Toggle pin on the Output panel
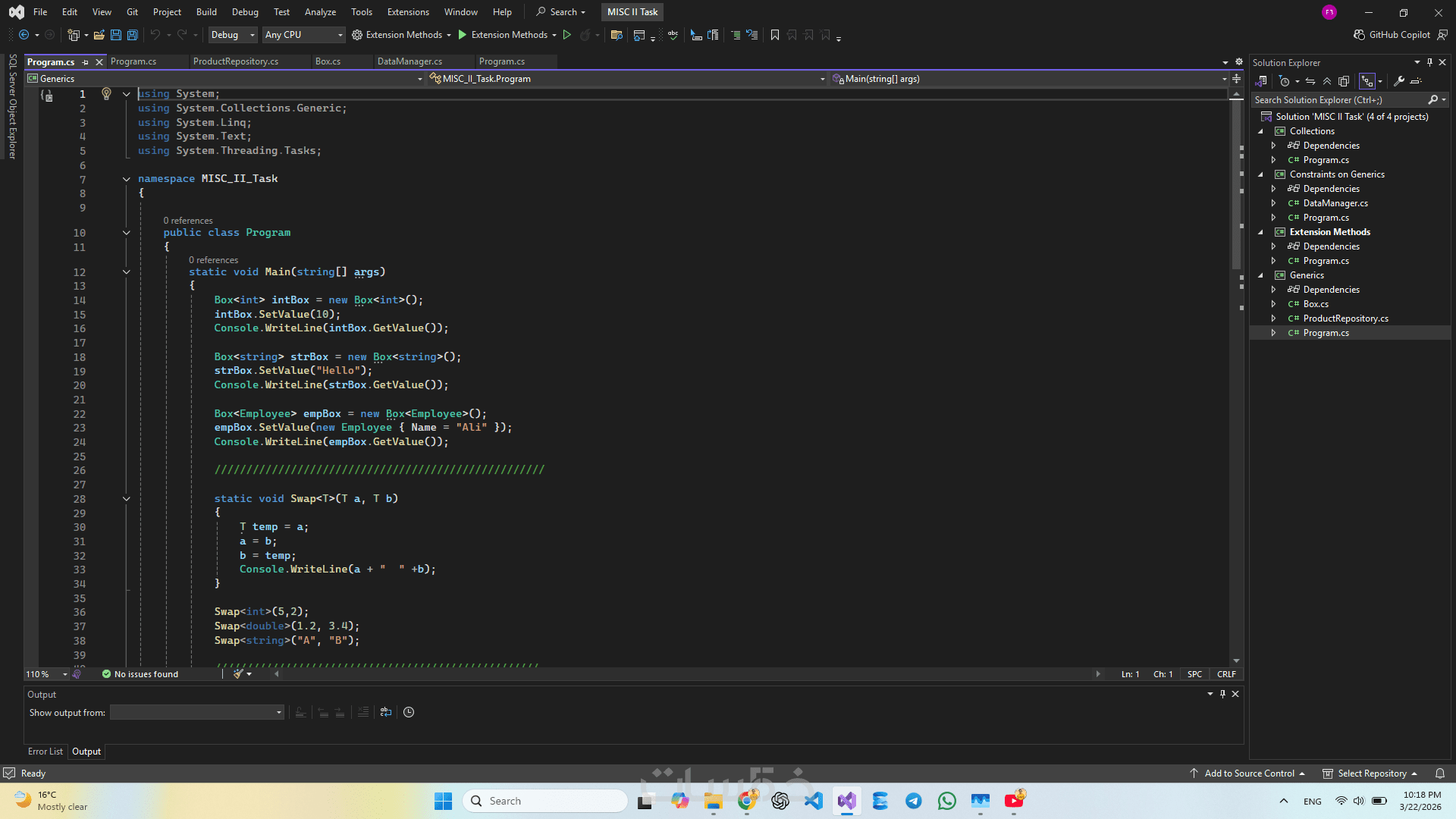The image size is (1456, 819). 1222,694
